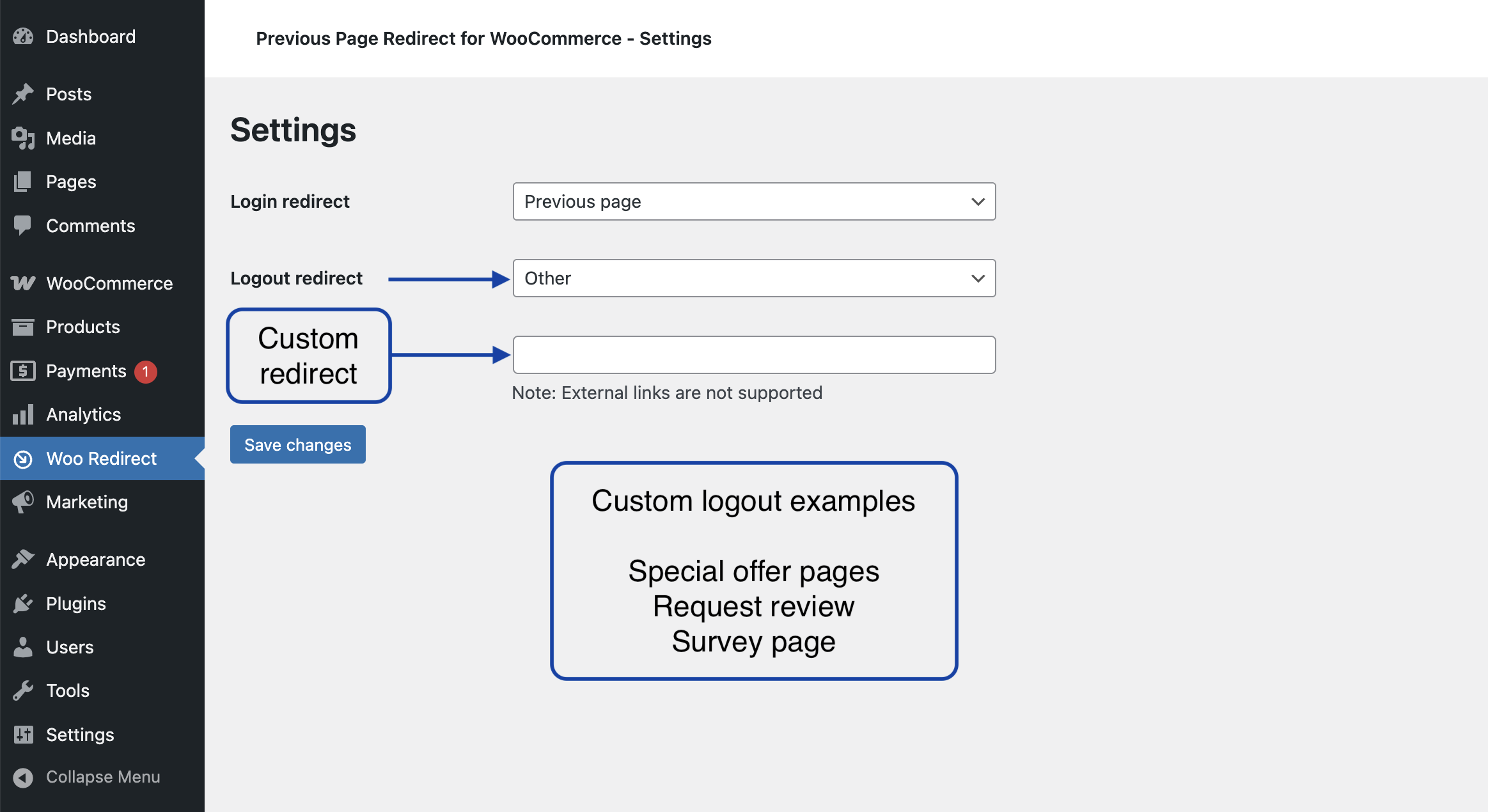Viewport: 1488px width, 812px height.
Task: Open Pages via its page icon
Action: (23, 182)
